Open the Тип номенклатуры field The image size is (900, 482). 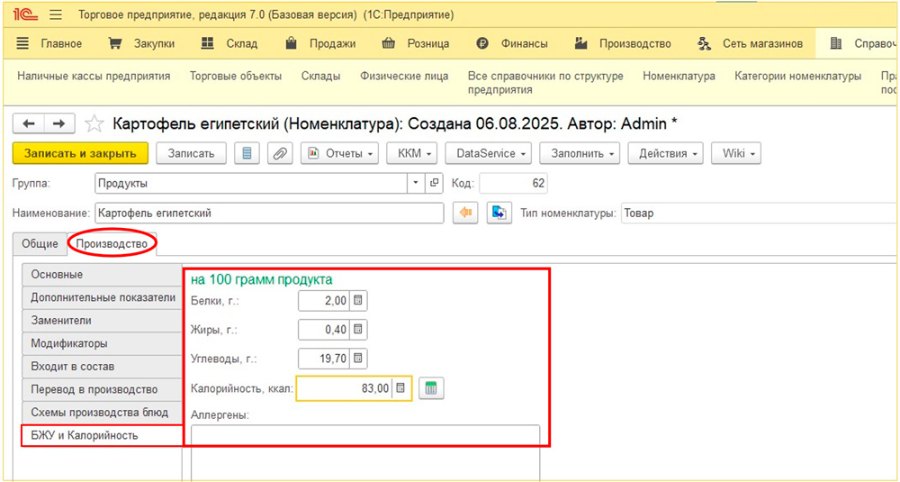[x=760, y=213]
